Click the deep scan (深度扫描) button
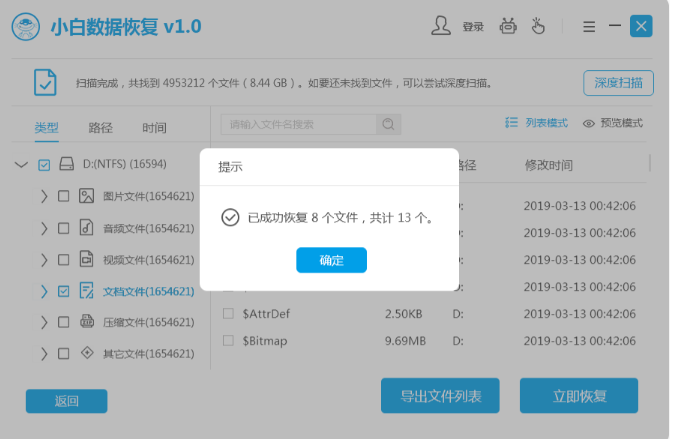 tap(618, 82)
